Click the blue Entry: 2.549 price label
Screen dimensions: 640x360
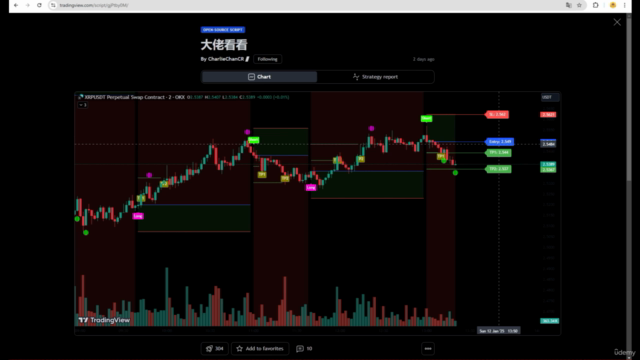[499, 142]
